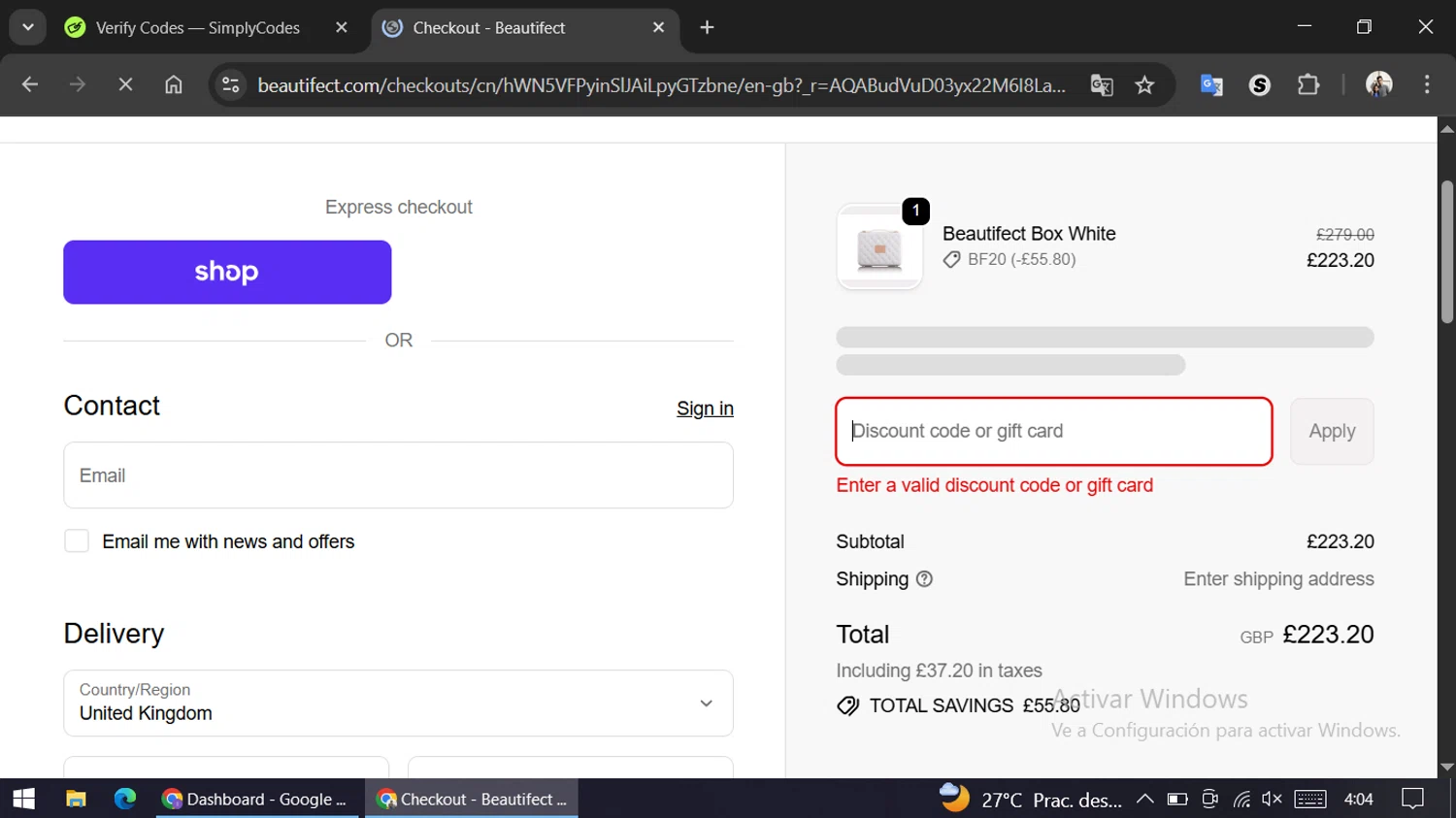Switch to Verify Codes — SimplyCodes tab
This screenshot has height=818, width=1456.
(198, 28)
